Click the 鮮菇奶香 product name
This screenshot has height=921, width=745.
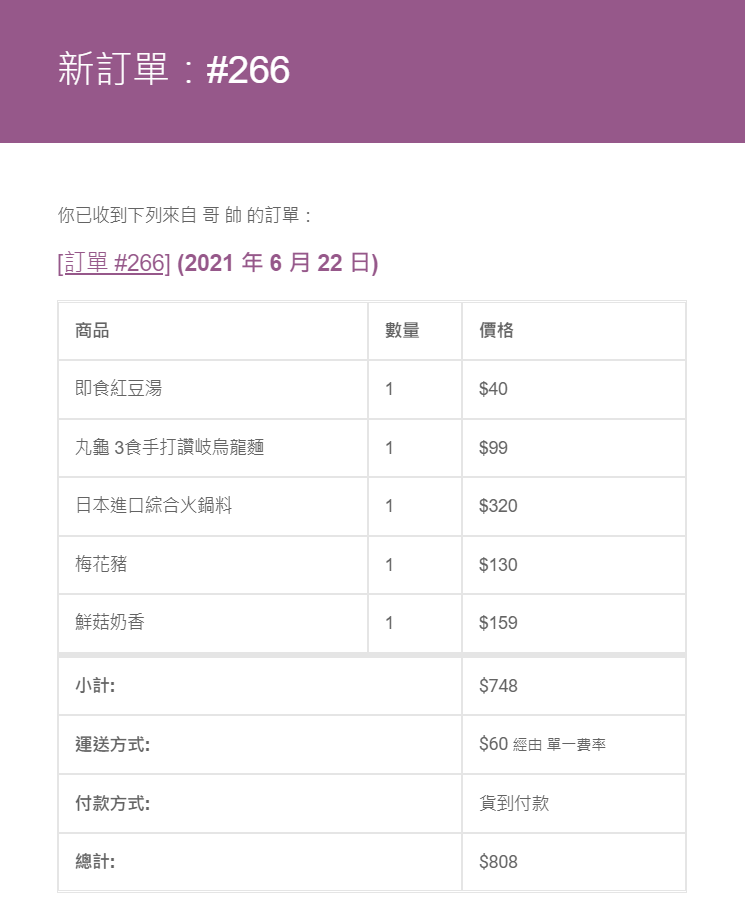pyautogui.click(x=110, y=623)
